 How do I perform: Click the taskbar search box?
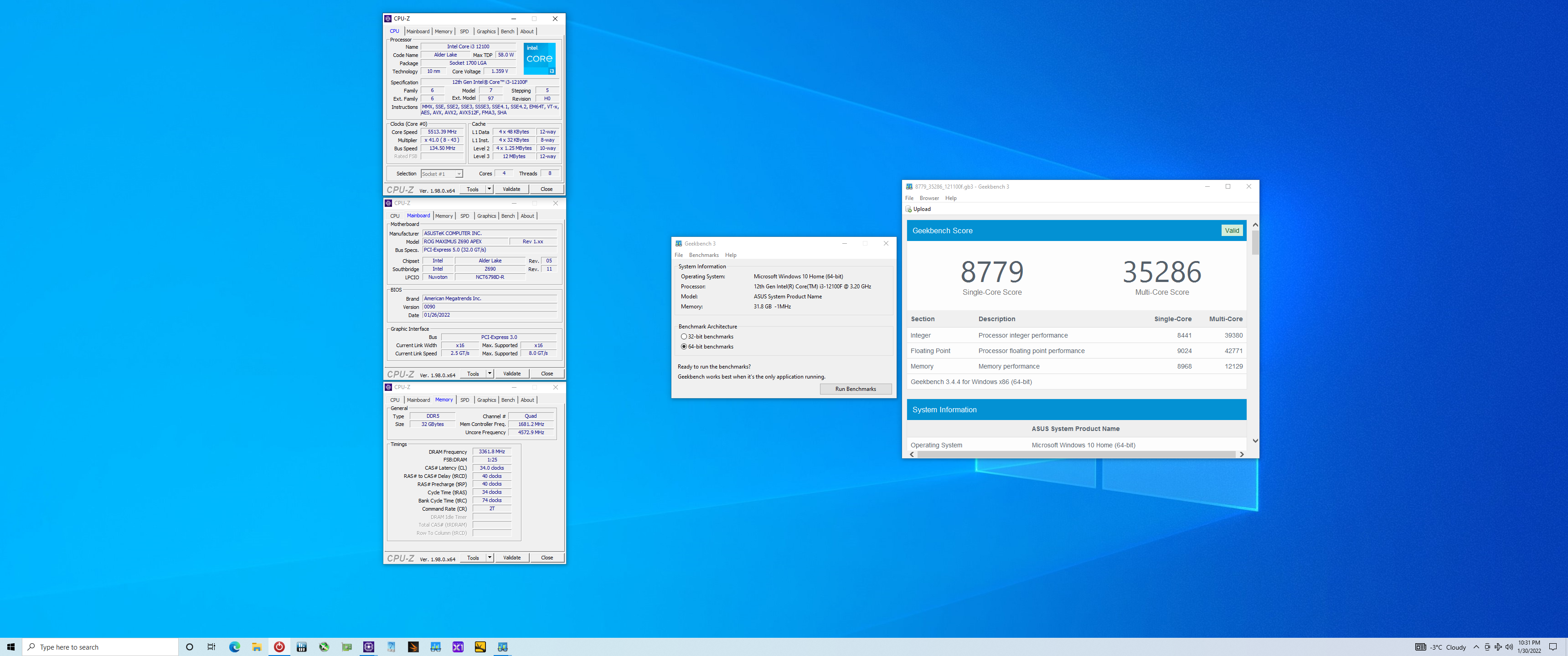click(100, 647)
